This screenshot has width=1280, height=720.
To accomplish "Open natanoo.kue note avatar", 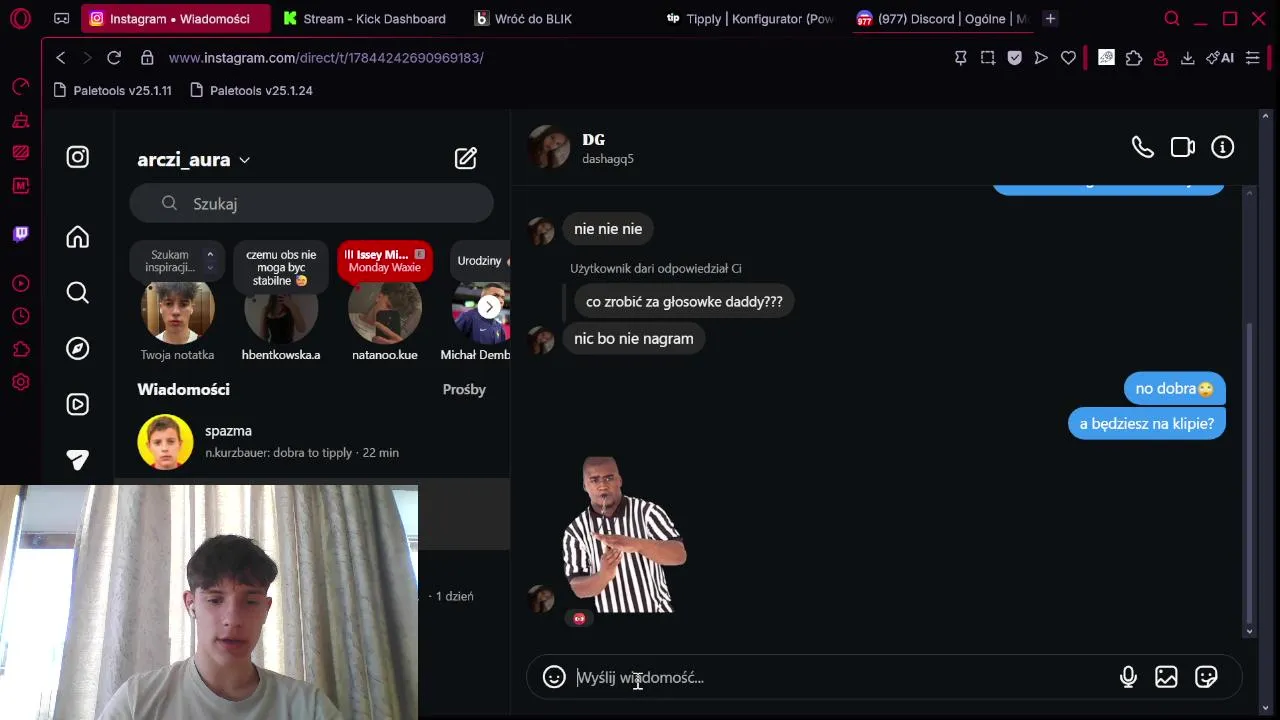I will point(385,312).
